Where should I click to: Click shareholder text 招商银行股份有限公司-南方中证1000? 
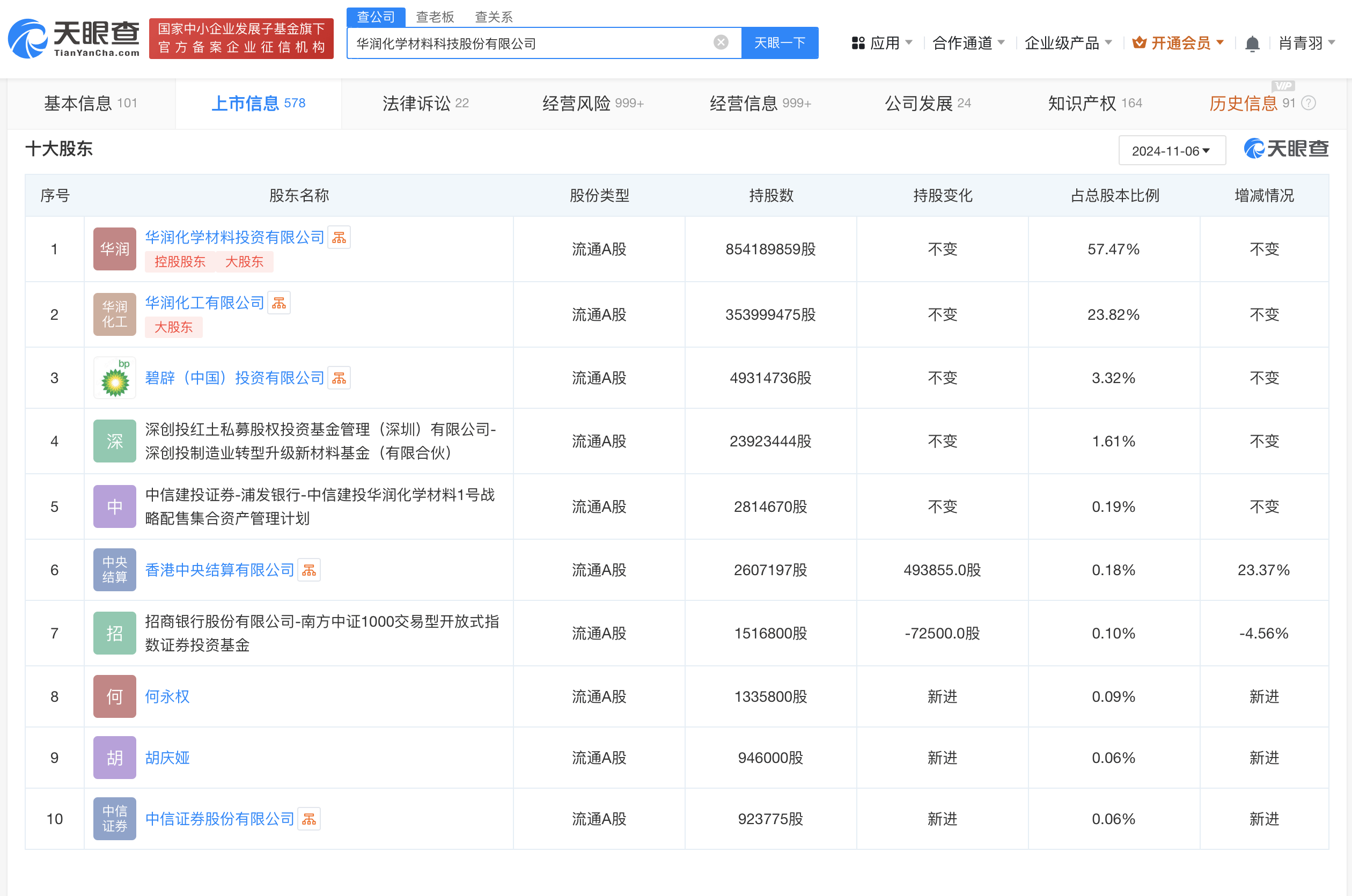322,633
